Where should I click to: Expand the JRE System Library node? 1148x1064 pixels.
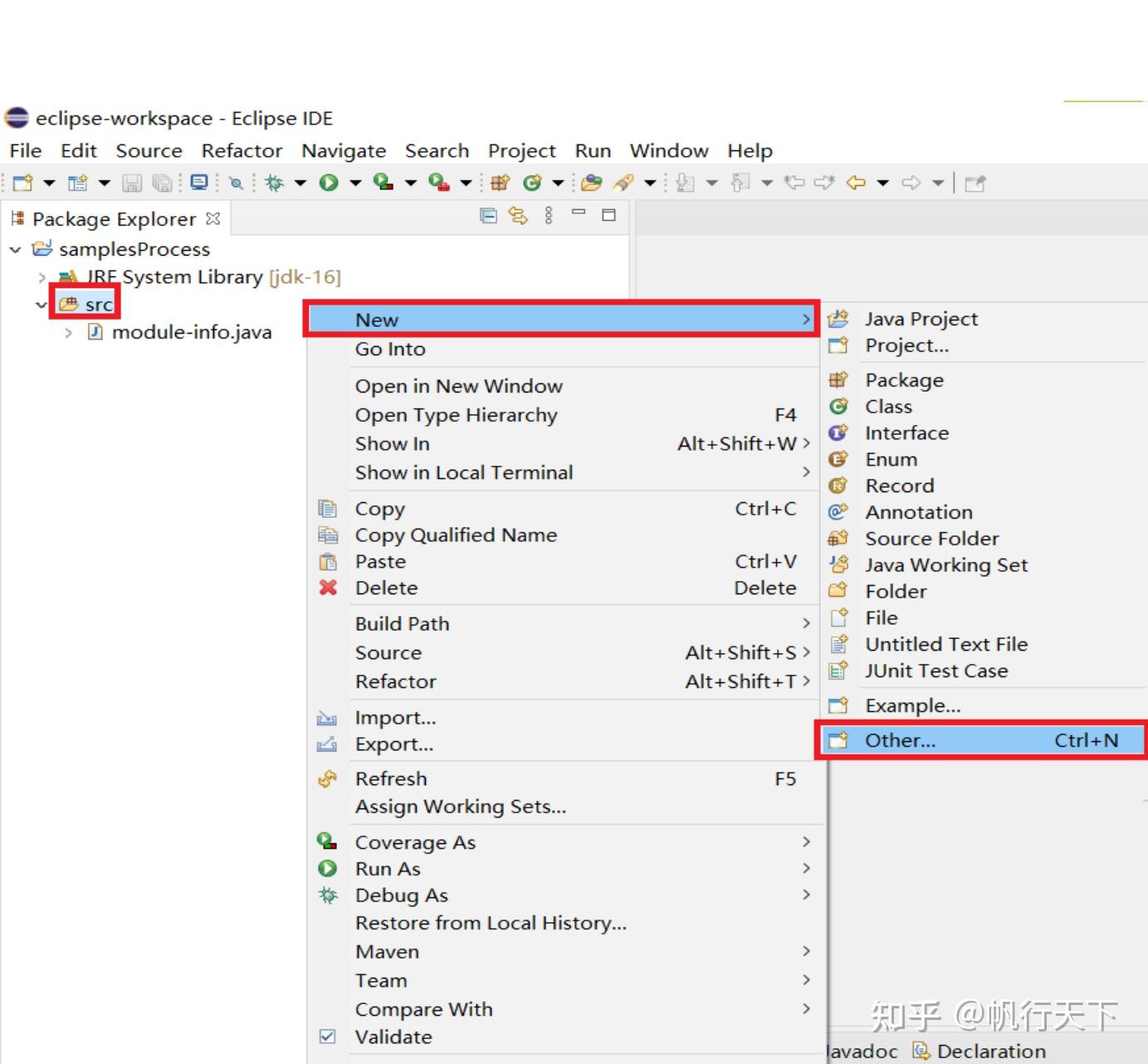click(x=41, y=277)
